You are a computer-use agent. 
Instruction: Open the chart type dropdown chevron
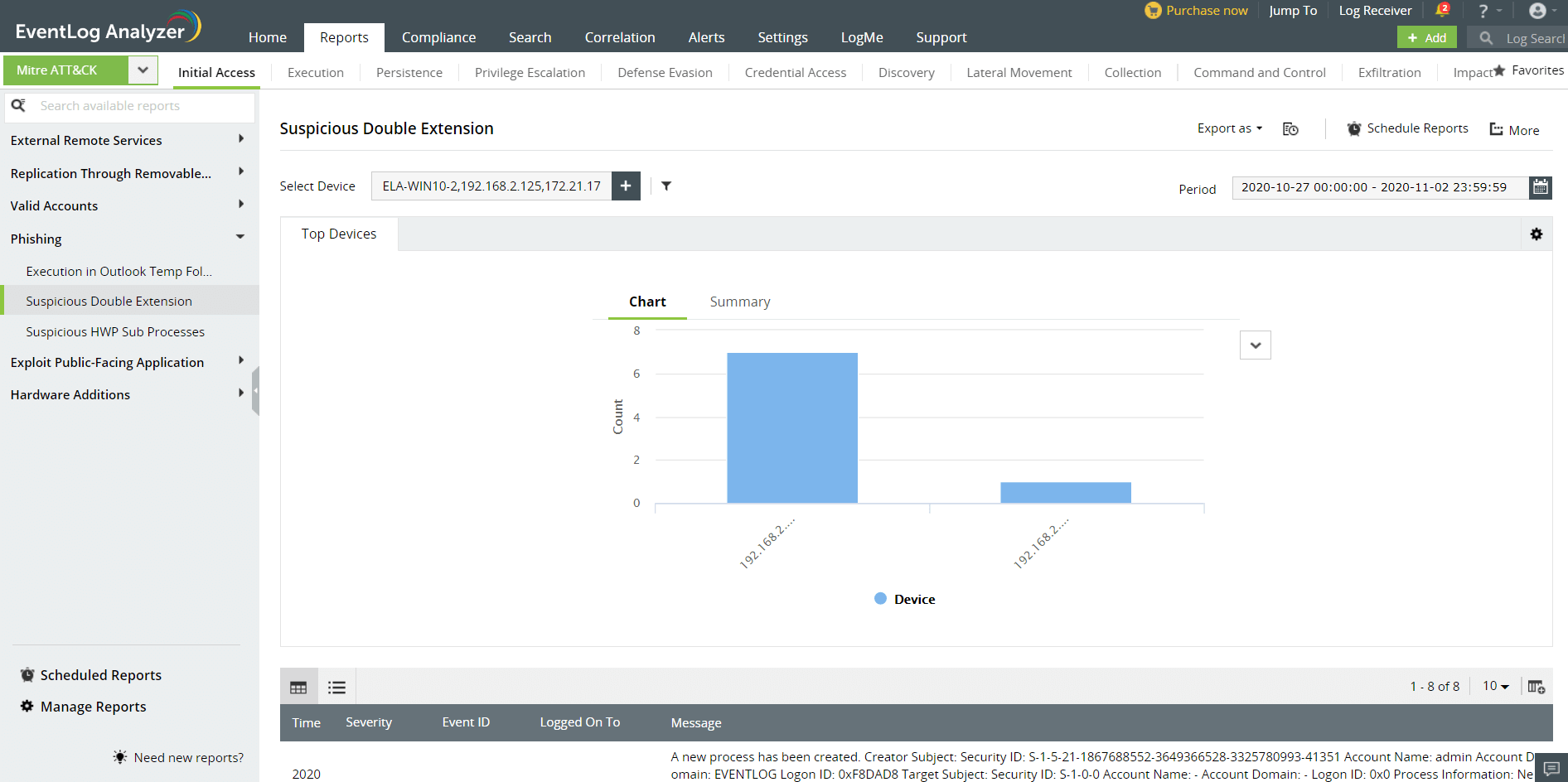tap(1256, 345)
